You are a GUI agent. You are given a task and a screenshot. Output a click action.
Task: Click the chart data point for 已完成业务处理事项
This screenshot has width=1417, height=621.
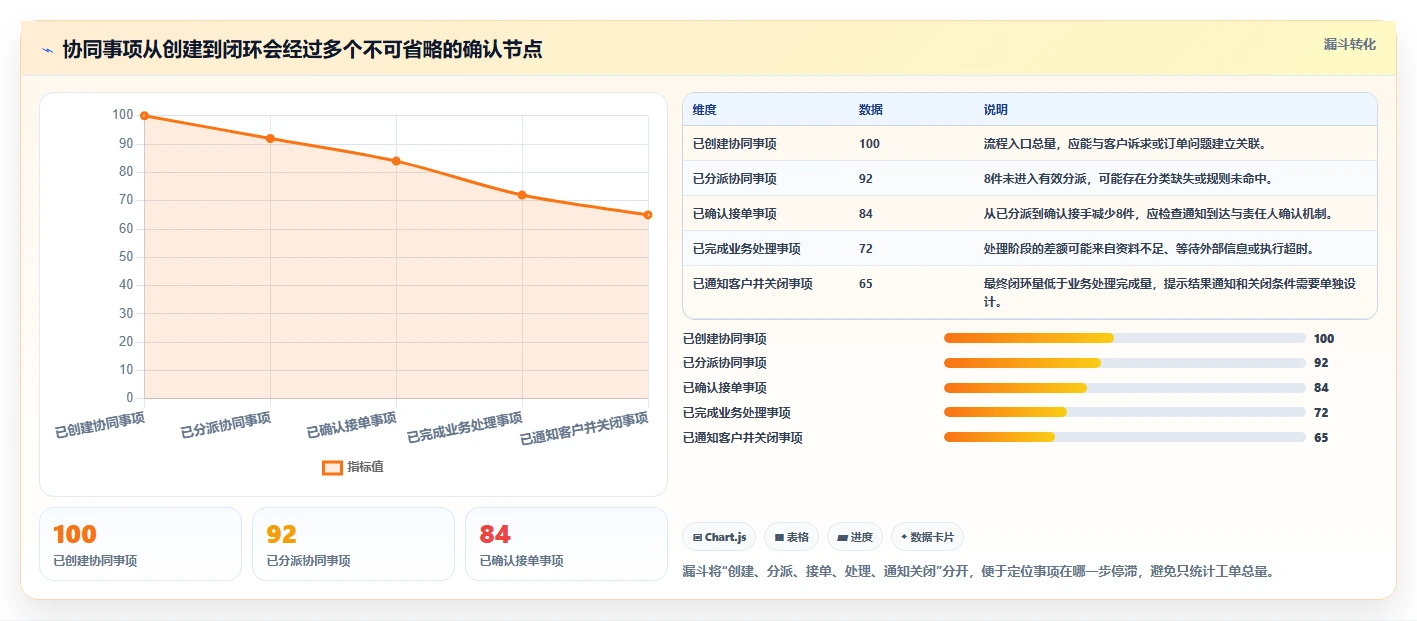click(x=522, y=195)
